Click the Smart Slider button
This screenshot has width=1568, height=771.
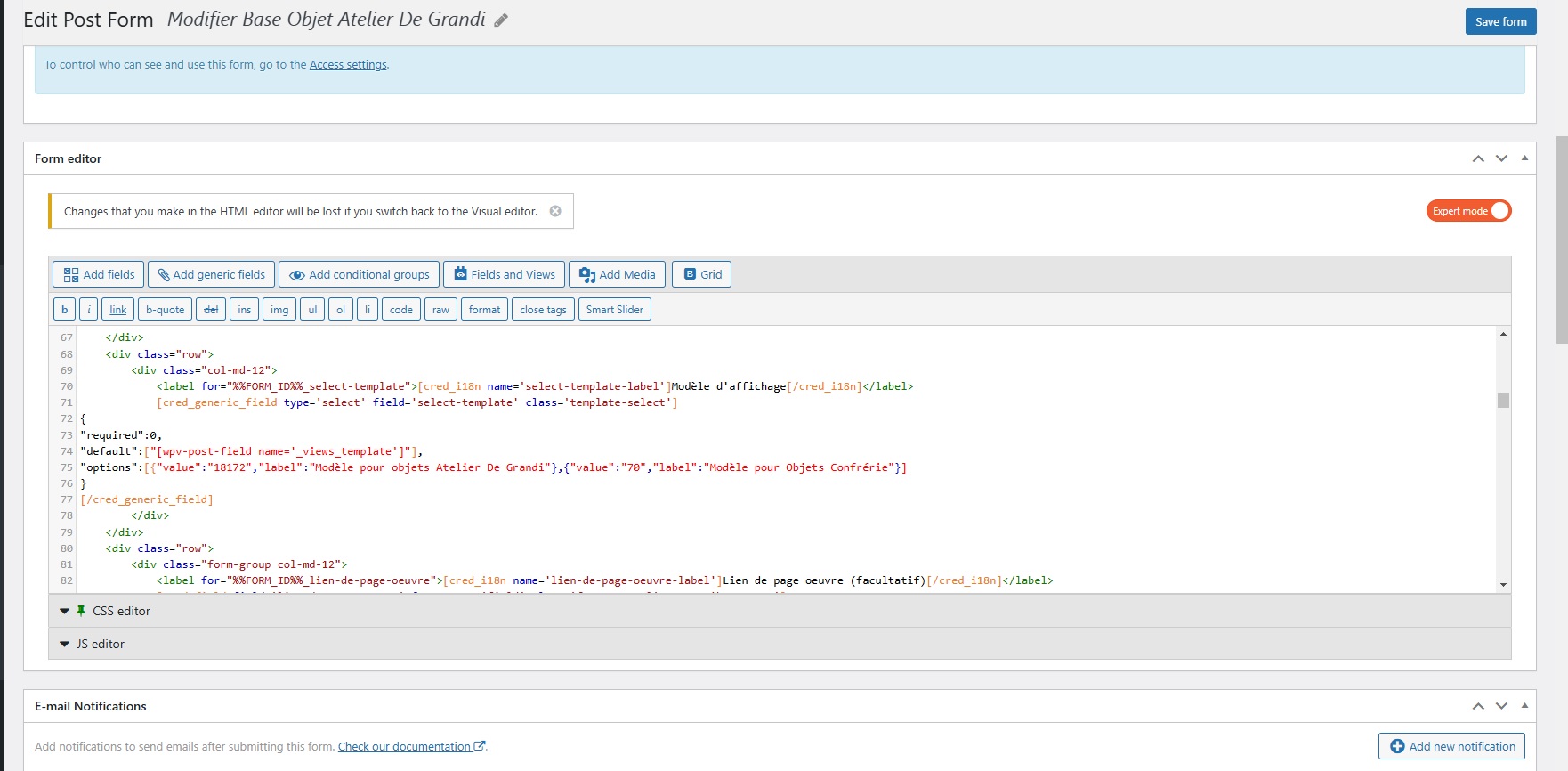point(615,309)
